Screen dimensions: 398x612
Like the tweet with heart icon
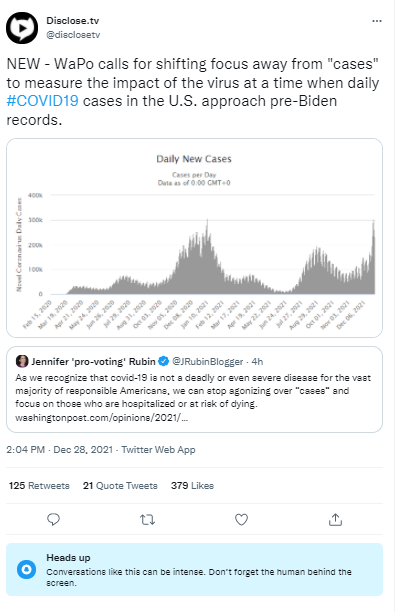tap(242, 519)
